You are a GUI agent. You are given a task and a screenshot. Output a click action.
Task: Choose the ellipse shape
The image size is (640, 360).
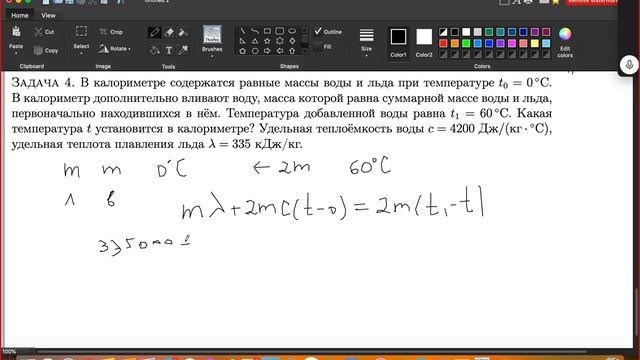[x=292, y=31]
